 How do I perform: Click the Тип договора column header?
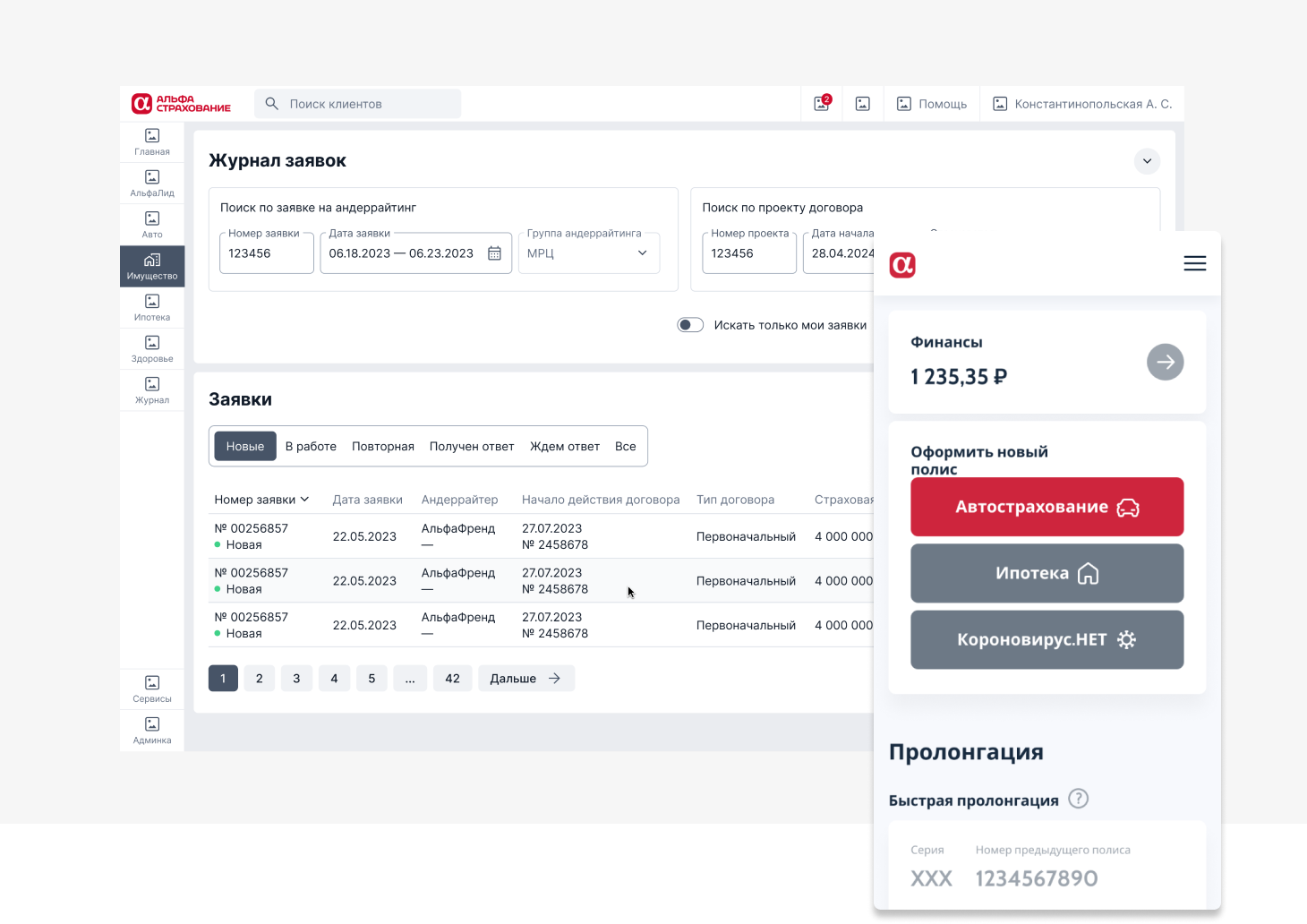click(x=736, y=500)
